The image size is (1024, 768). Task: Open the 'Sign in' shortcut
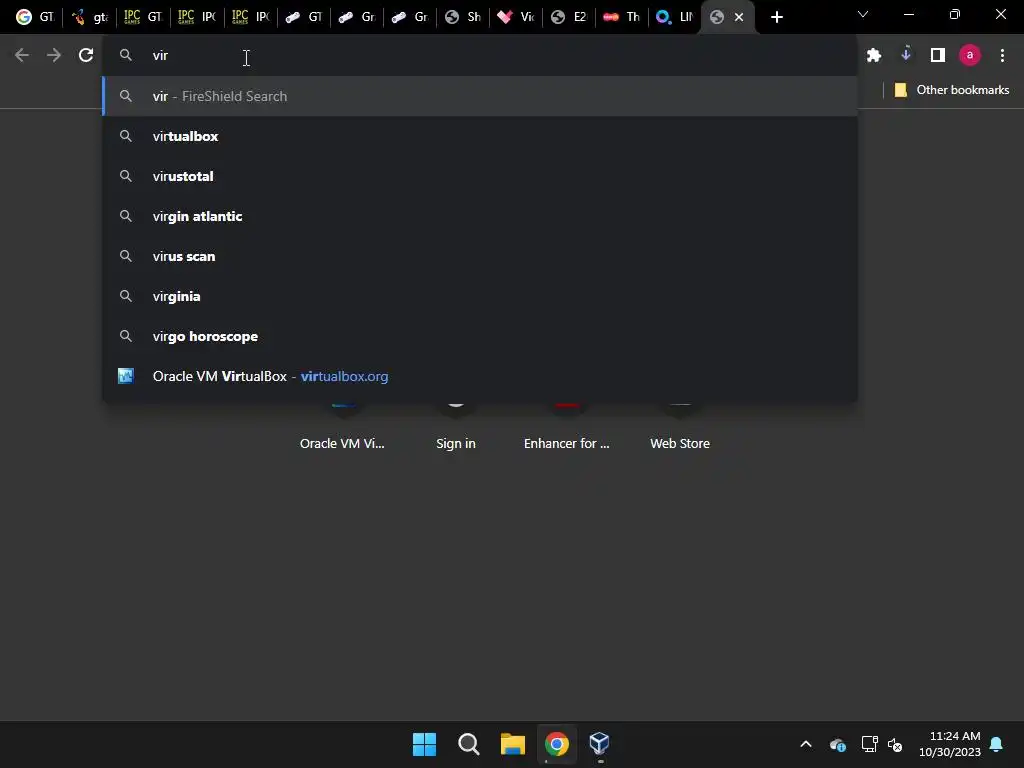tap(456, 428)
